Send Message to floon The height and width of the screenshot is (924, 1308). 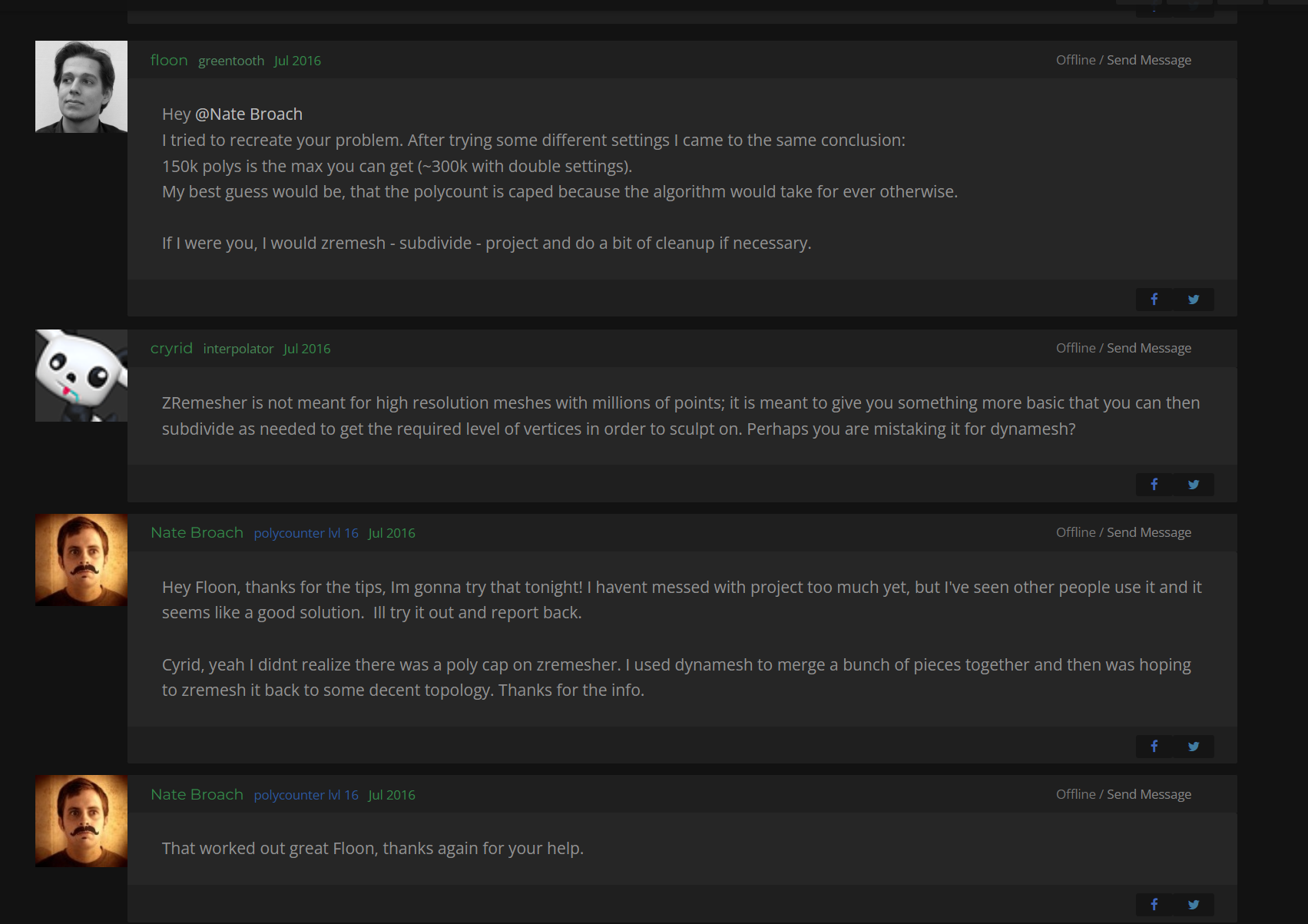coord(1149,60)
